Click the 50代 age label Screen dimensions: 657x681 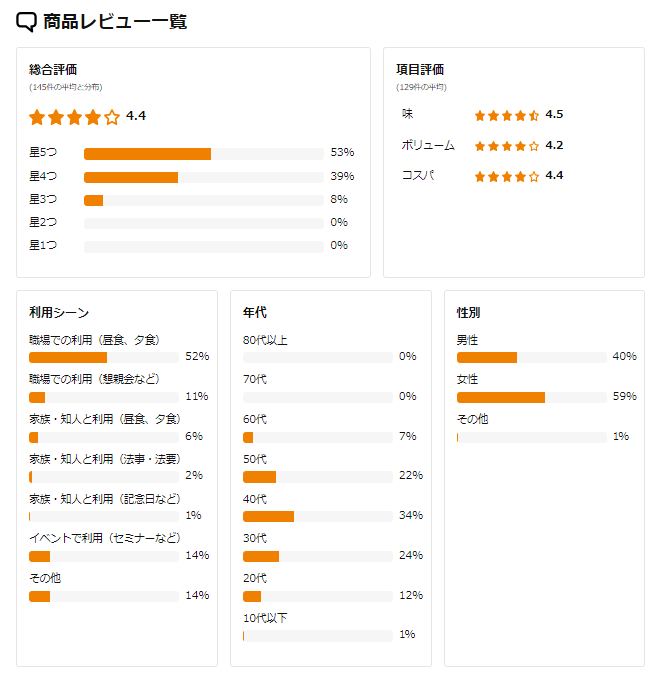coord(255,459)
